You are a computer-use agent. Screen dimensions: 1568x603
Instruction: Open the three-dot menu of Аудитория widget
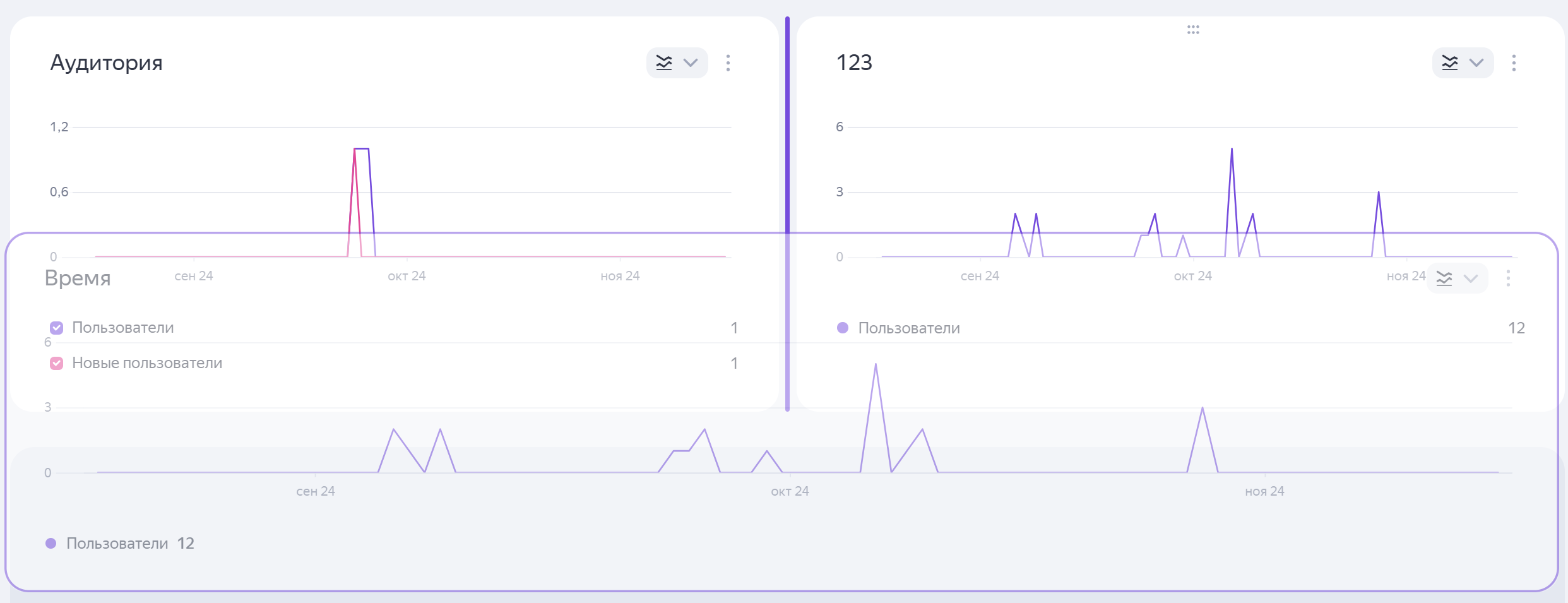728,63
